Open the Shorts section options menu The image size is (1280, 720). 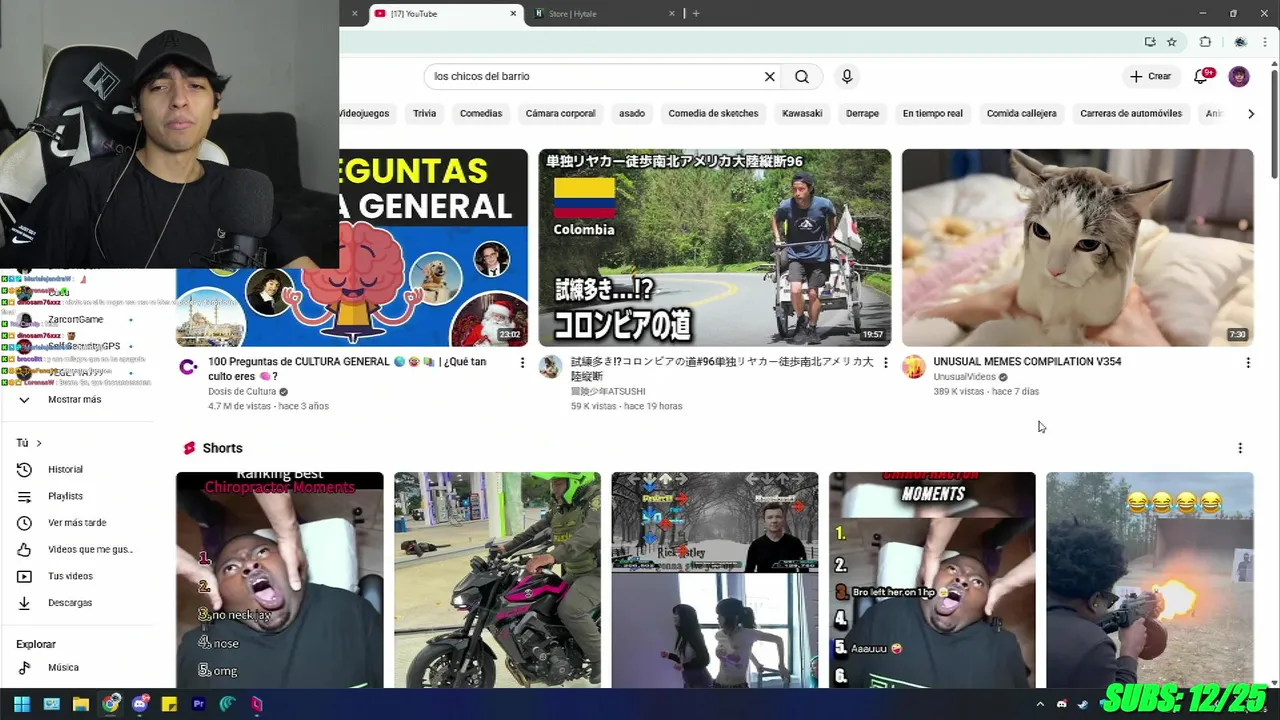[x=1240, y=448]
